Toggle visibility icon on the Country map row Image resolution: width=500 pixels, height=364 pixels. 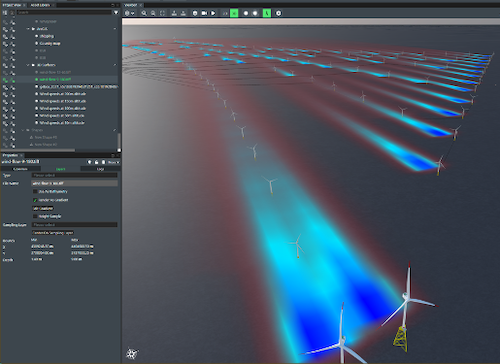pyautogui.click(x=5, y=44)
